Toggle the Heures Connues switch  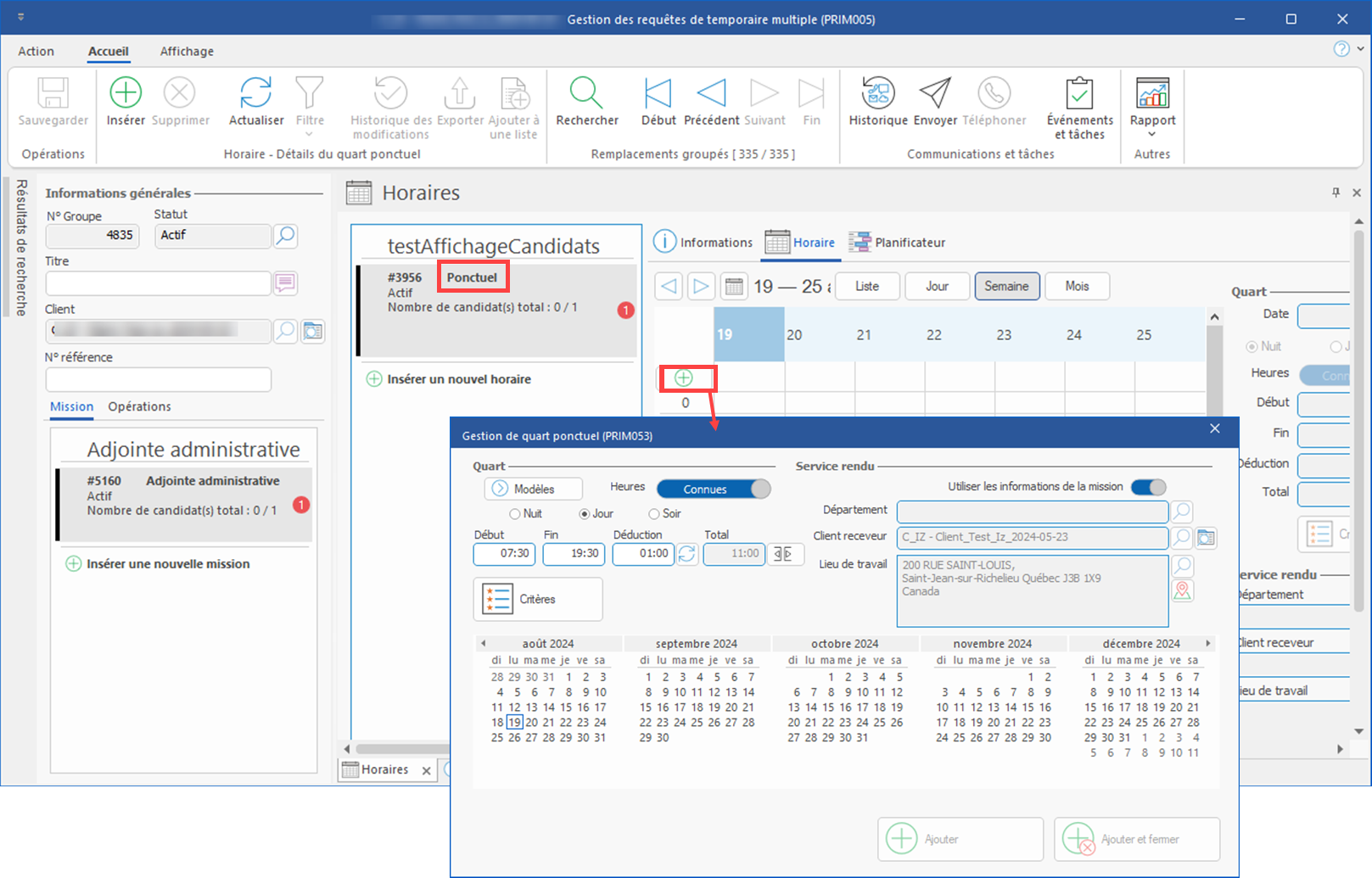(x=713, y=489)
